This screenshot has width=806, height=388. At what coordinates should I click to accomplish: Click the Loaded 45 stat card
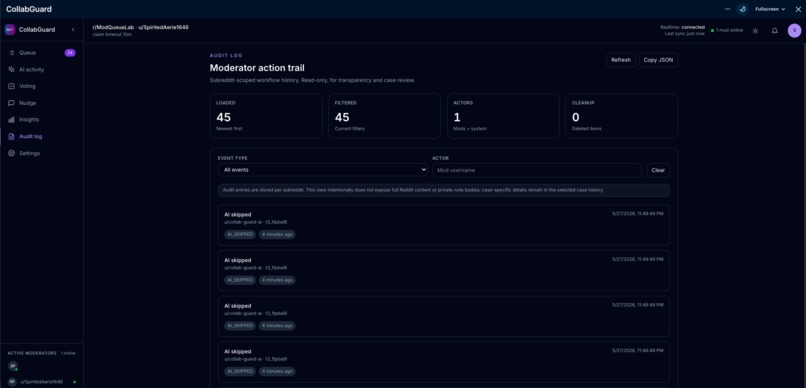pos(266,116)
